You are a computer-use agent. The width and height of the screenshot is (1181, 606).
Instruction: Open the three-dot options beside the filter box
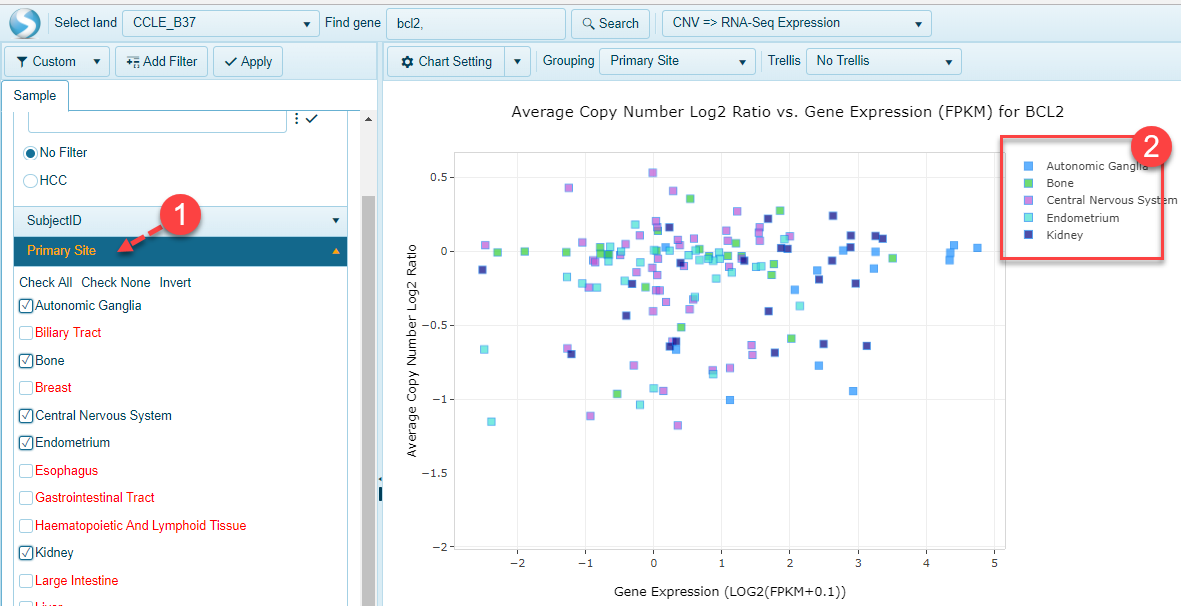coord(296,119)
